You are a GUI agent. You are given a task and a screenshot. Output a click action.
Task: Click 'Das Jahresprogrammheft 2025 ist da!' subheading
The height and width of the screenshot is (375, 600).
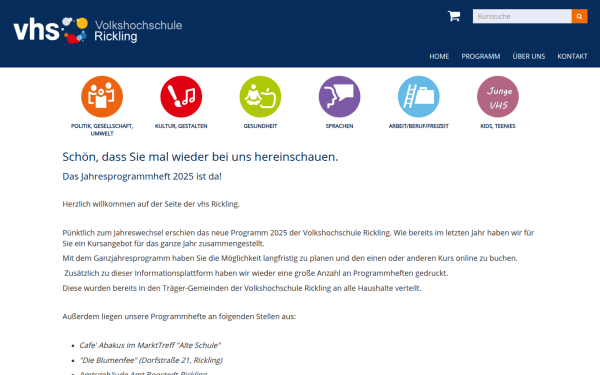coord(142,176)
